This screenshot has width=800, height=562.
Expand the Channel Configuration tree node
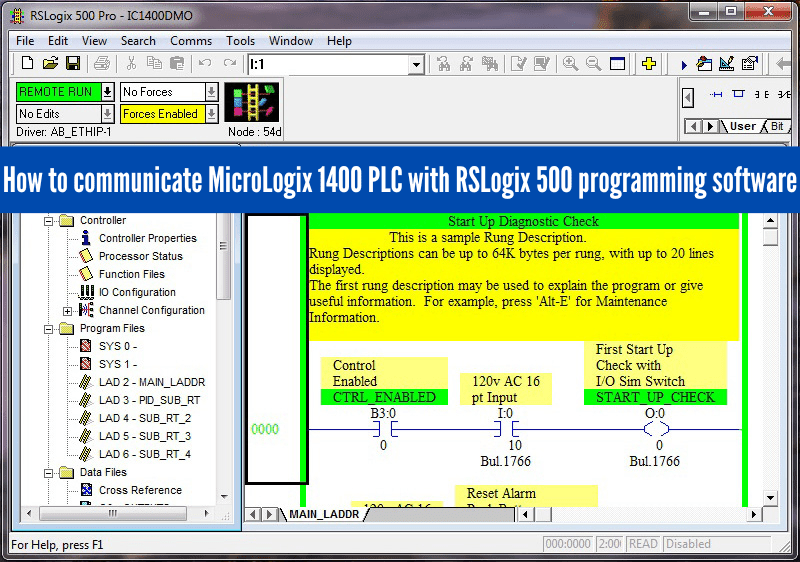tap(68, 311)
